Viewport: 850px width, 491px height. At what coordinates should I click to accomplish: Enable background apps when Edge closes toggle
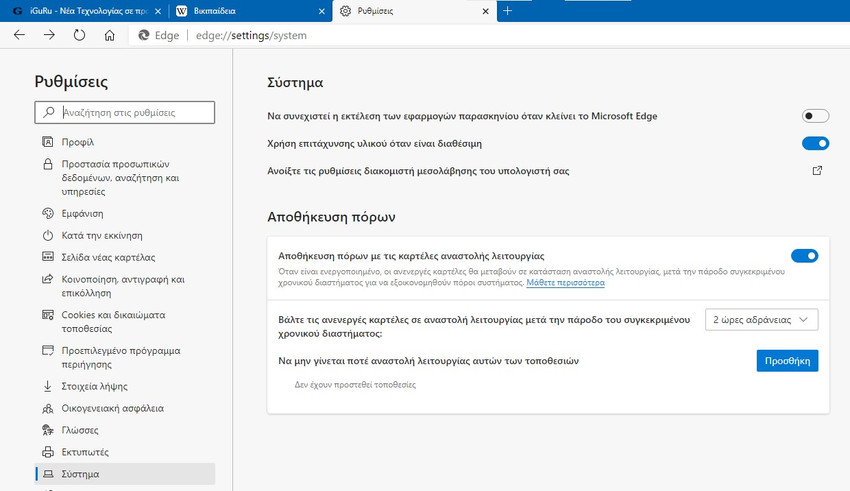pos(815,116)
